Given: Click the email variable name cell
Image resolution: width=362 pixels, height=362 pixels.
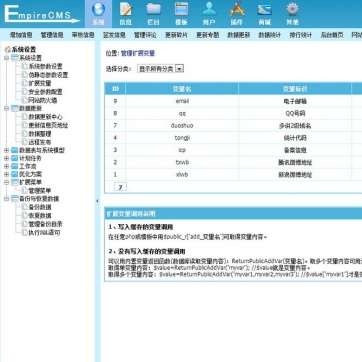Looking at the screenshot, I should point(182,101).
